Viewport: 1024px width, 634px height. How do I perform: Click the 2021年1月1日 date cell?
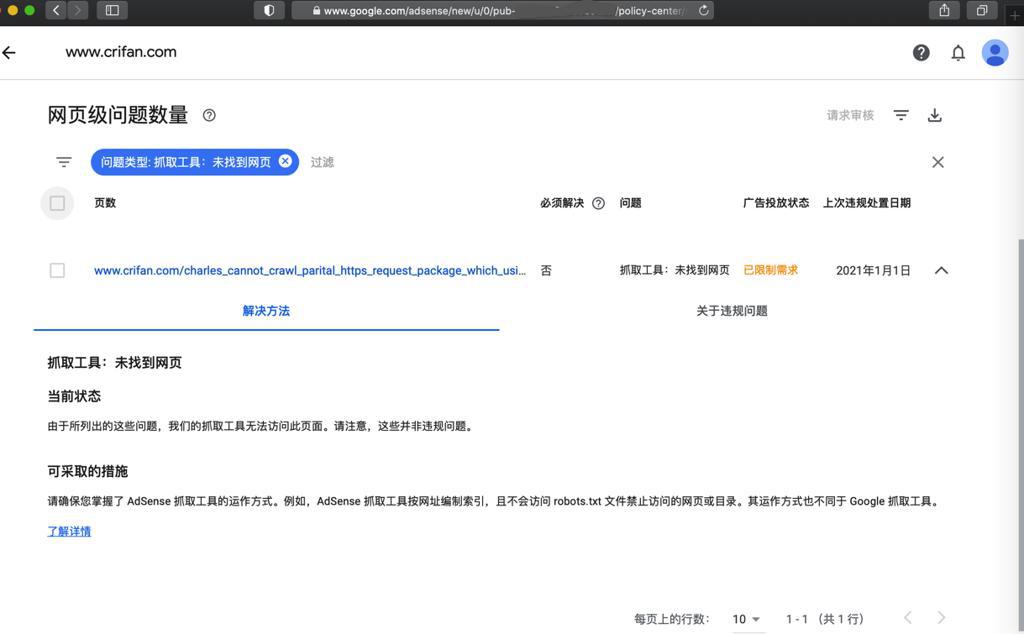(x=873, y=270)
